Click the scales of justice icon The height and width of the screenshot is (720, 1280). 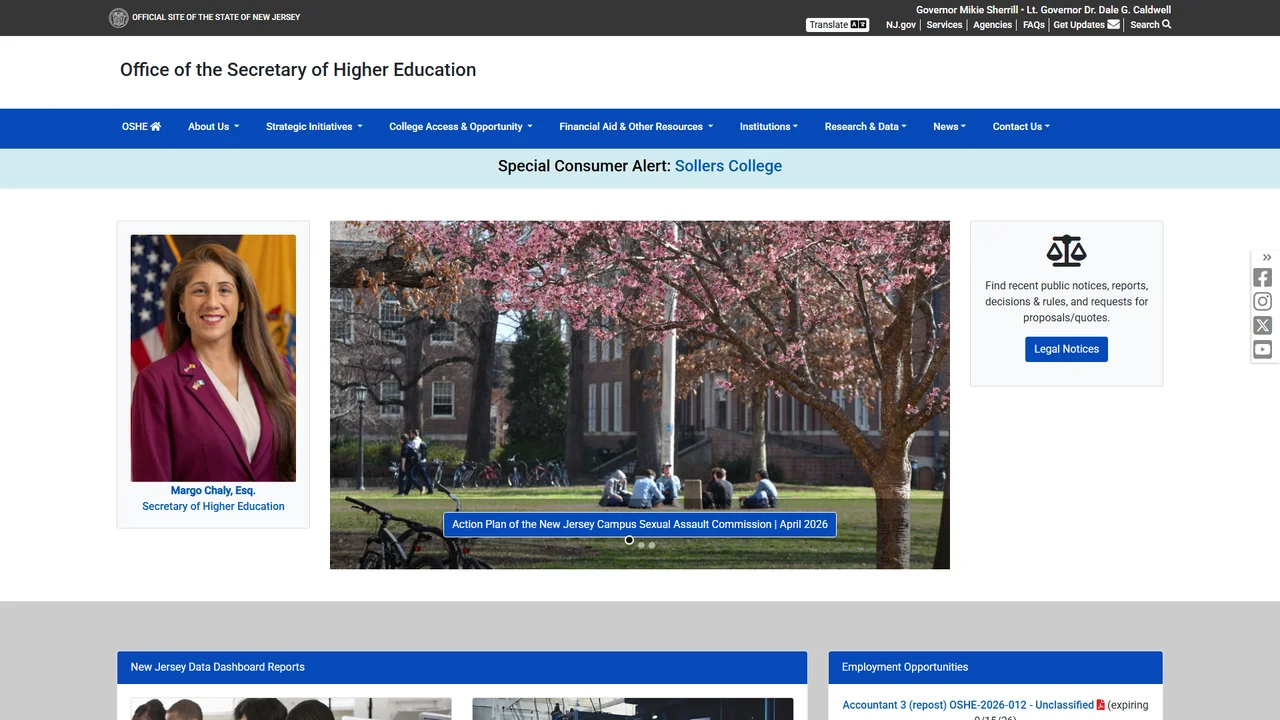(x=1066, y=251)
